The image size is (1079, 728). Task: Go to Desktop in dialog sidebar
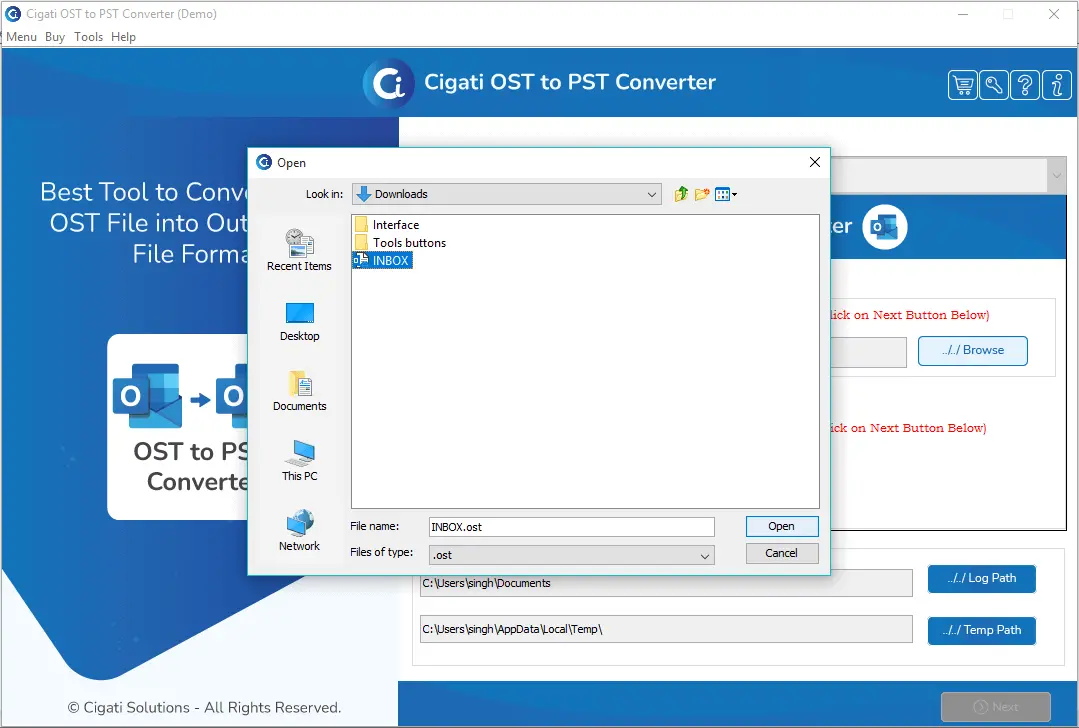point(299,321)
